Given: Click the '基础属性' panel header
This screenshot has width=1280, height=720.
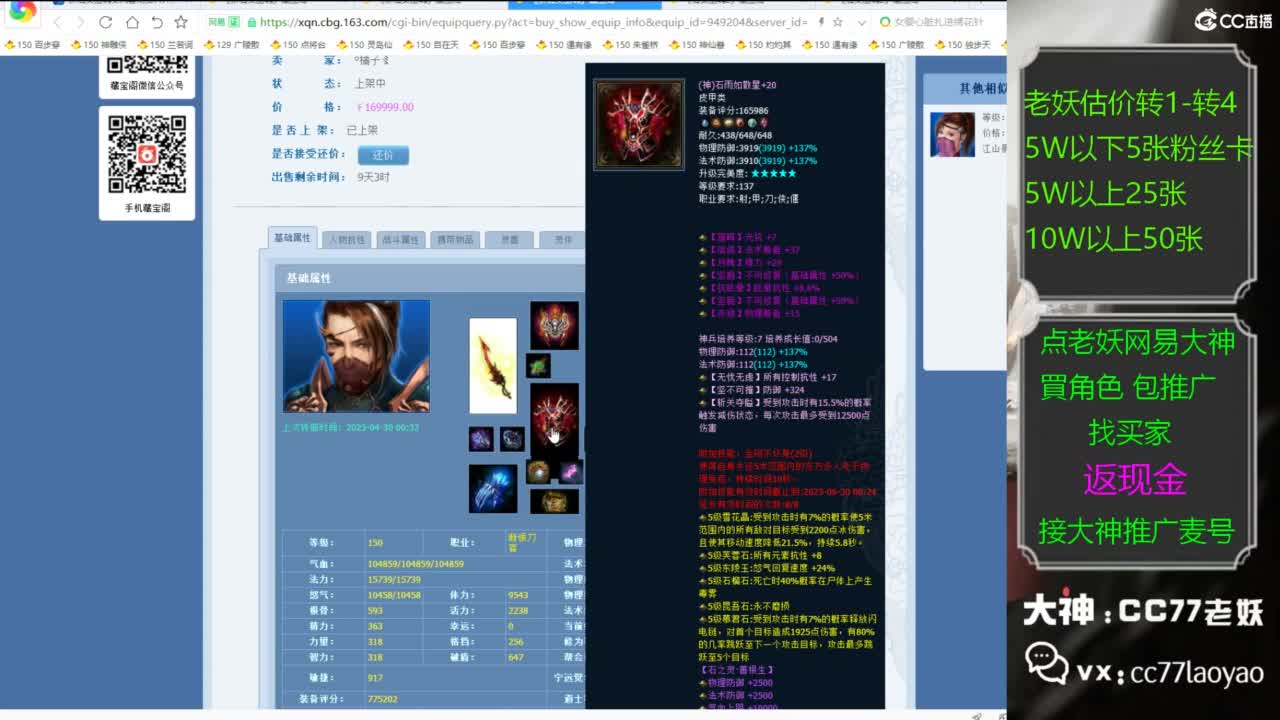Looking at the screenshot, I should point(309,278).
